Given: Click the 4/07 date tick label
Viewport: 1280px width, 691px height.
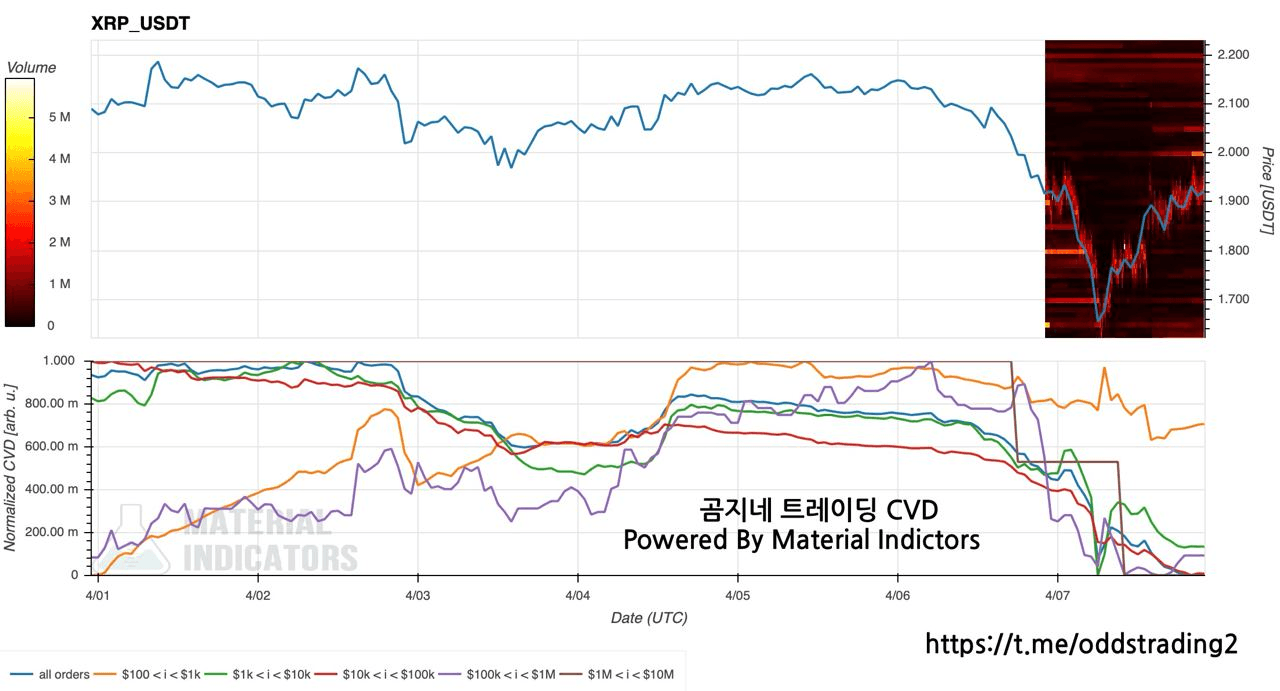Looking at the screenshot, I should pos(1058,593).
